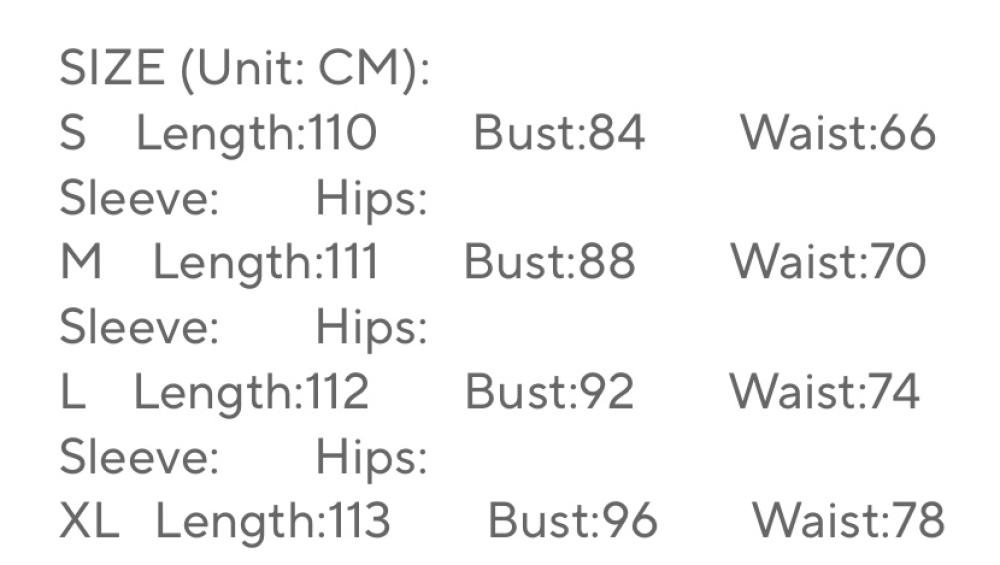This screenshot has height=565, width=1000.
Task: Click the Length:111 measurement
Action: (x=265, y=263)
